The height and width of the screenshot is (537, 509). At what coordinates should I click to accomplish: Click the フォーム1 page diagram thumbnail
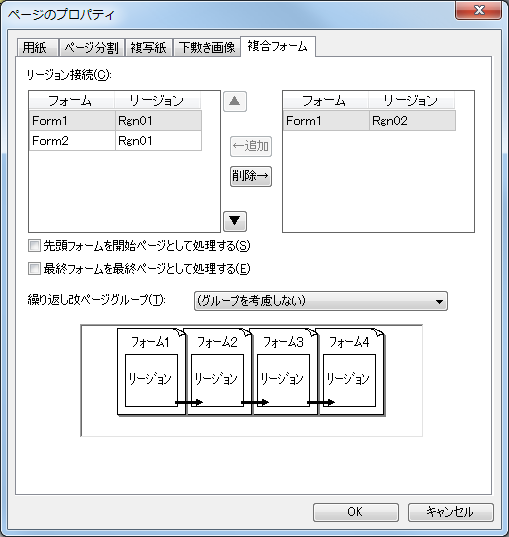pyautogui.click(x=151, y=372)
